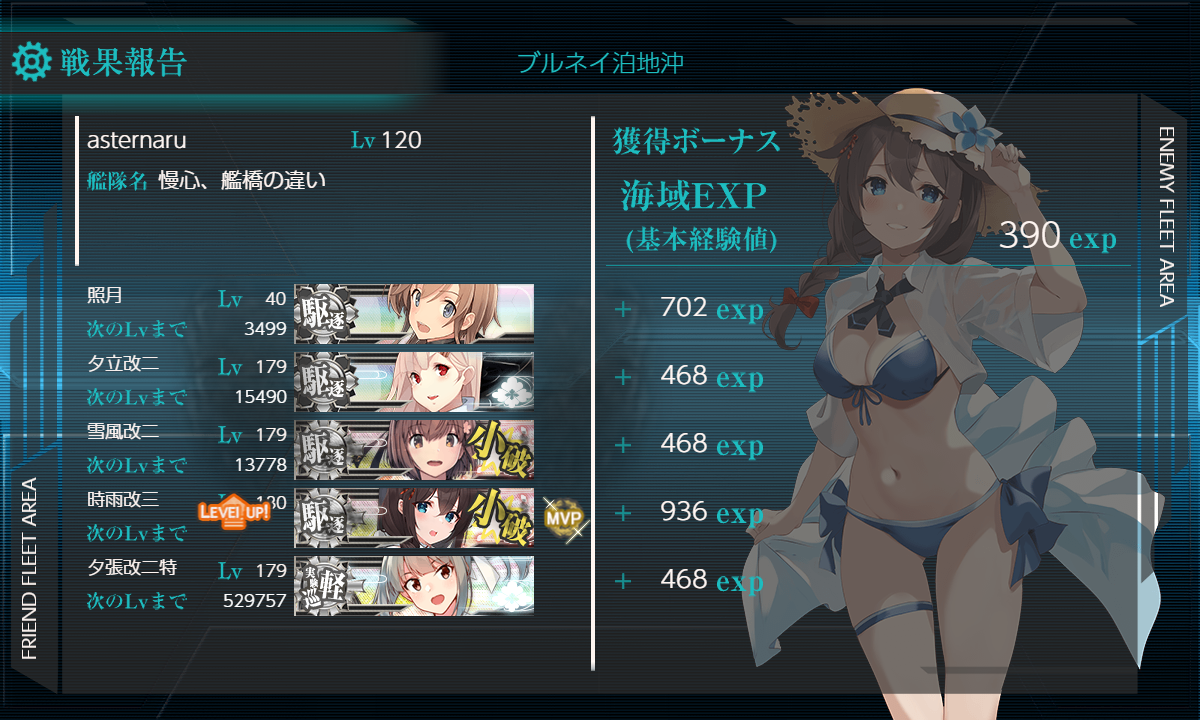Click the map name ブルネイ泊地沖
Viewport: 1200px width, 720px height.
tap(600, 63)
